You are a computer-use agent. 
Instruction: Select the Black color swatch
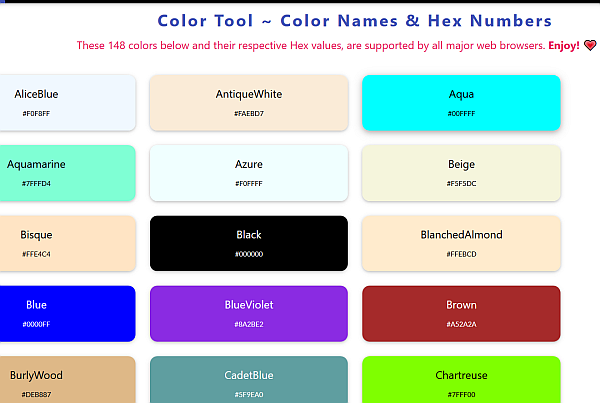tap(249, 243)
